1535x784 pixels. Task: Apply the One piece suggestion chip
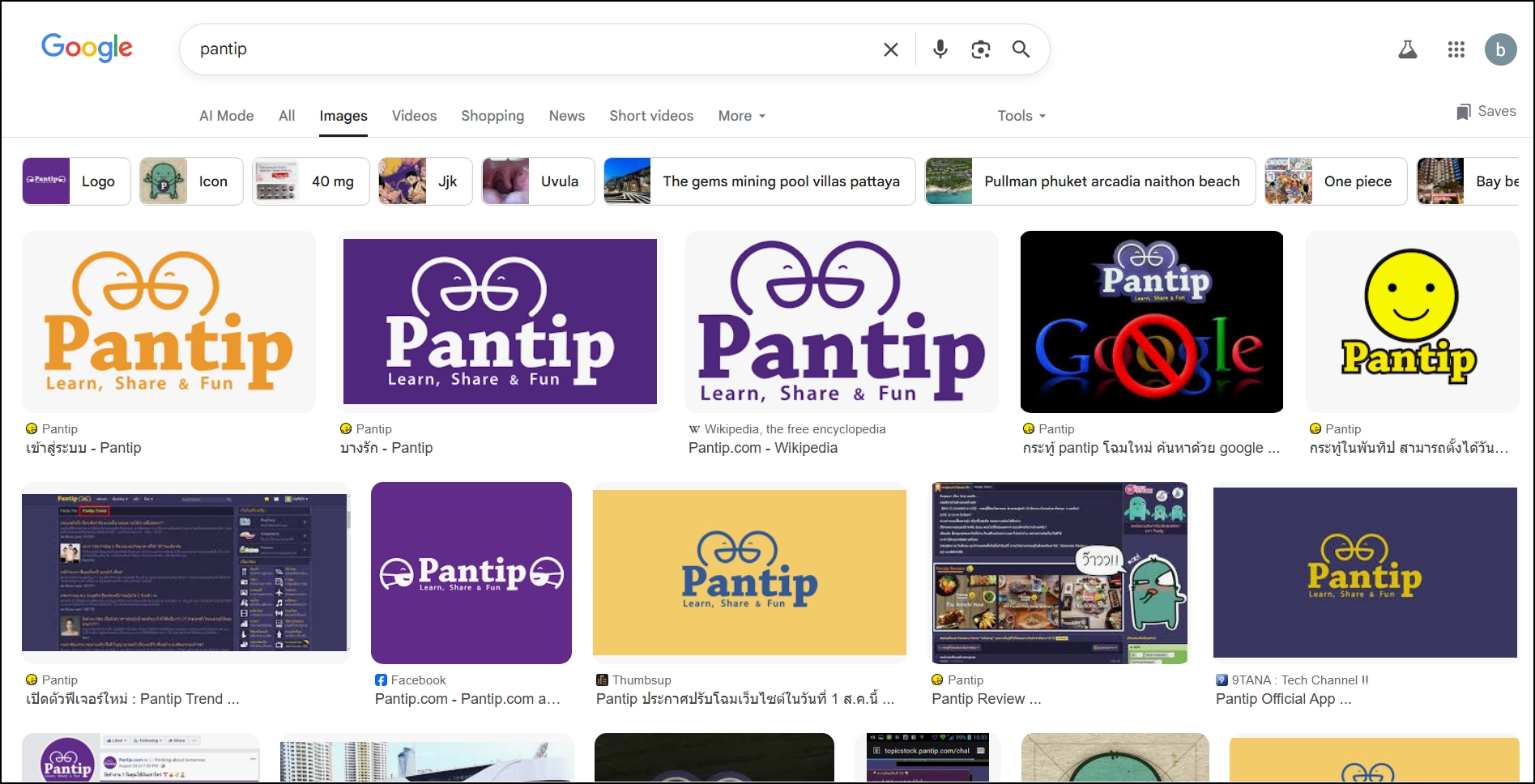[x=1336, y=181]
